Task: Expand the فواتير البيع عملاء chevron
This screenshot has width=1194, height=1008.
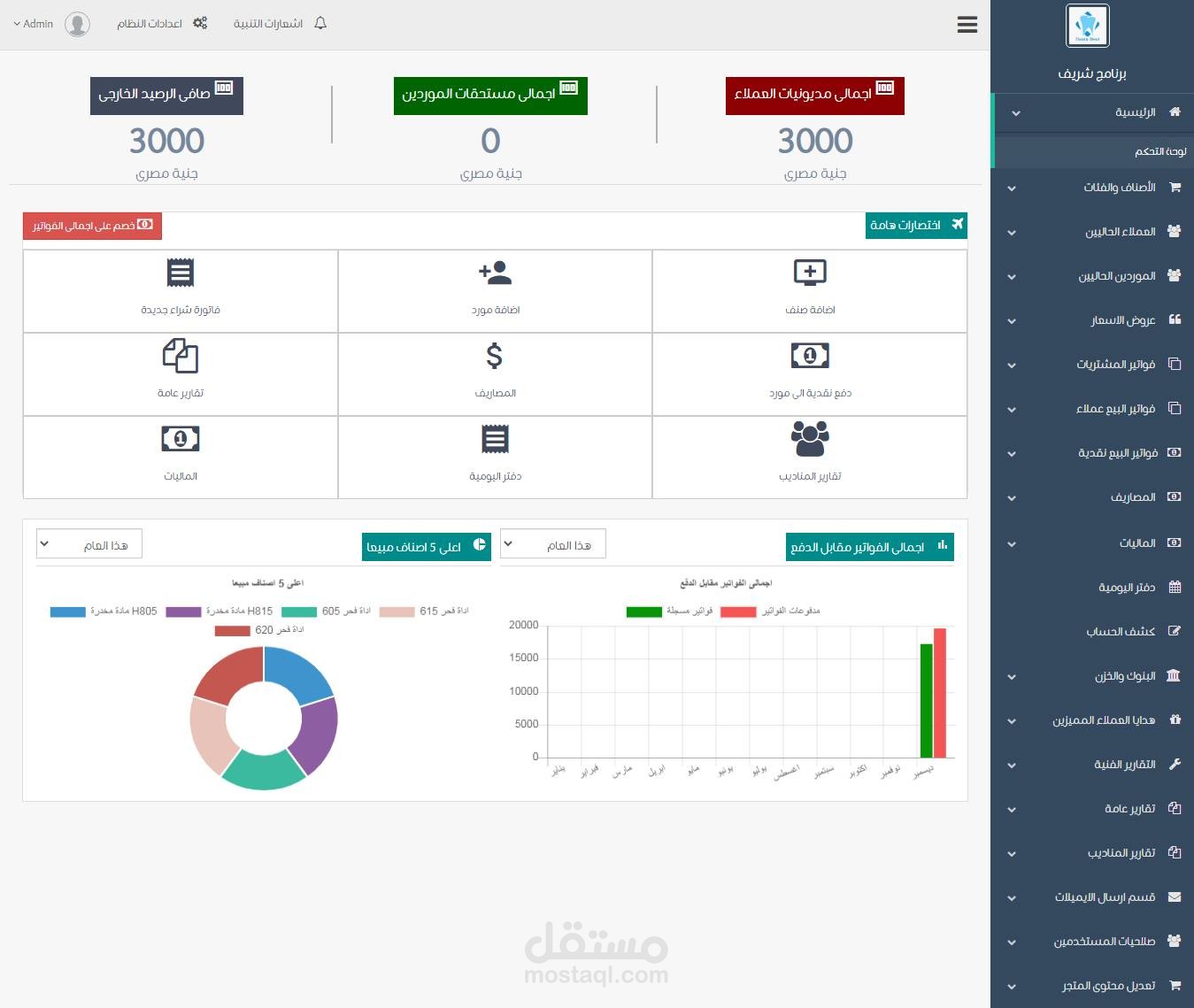Action: tap(1012, 410)
